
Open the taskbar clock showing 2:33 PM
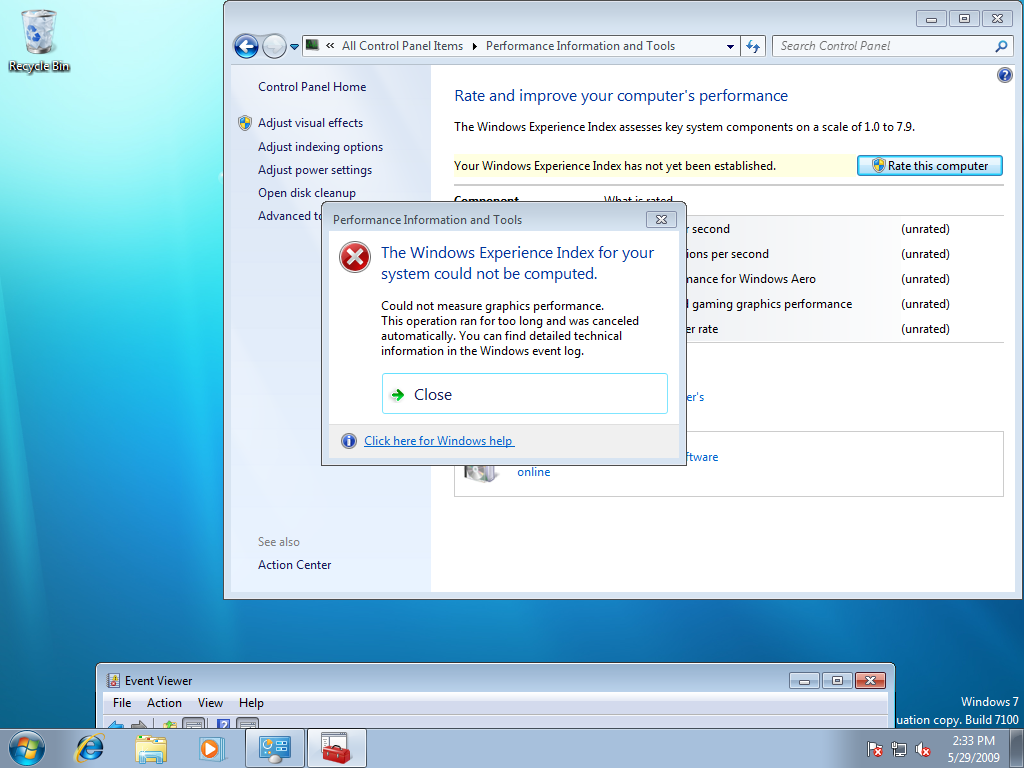click(x=974, y=749)
